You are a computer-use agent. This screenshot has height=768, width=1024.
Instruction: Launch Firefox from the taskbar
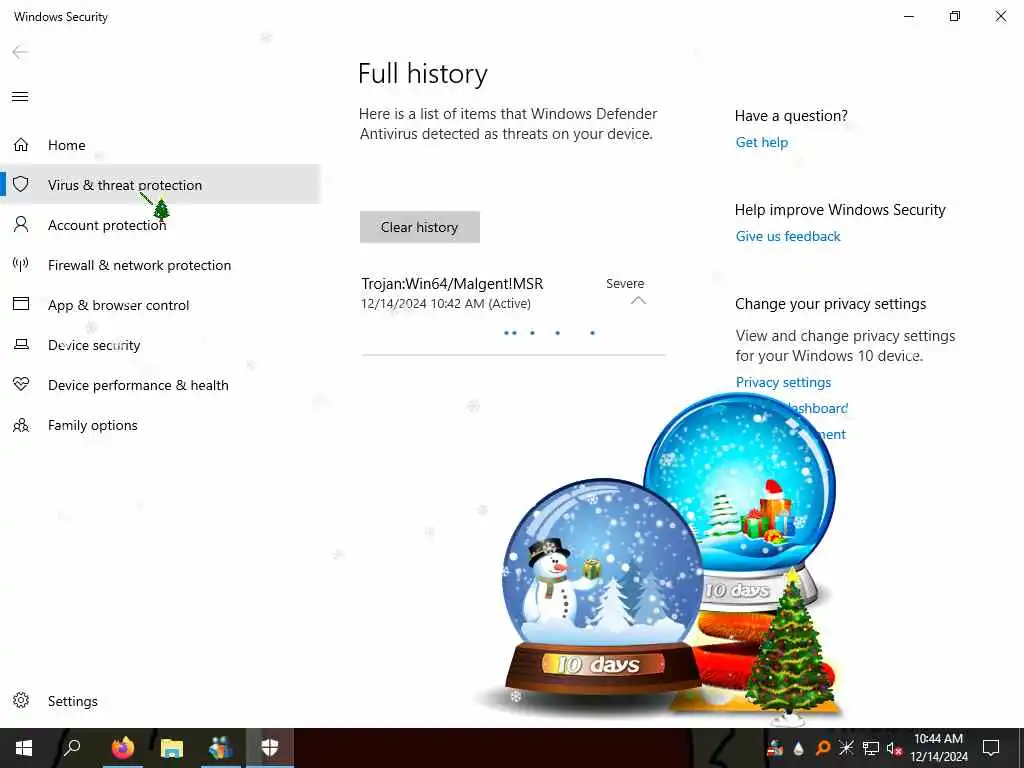tap(122, 748)
